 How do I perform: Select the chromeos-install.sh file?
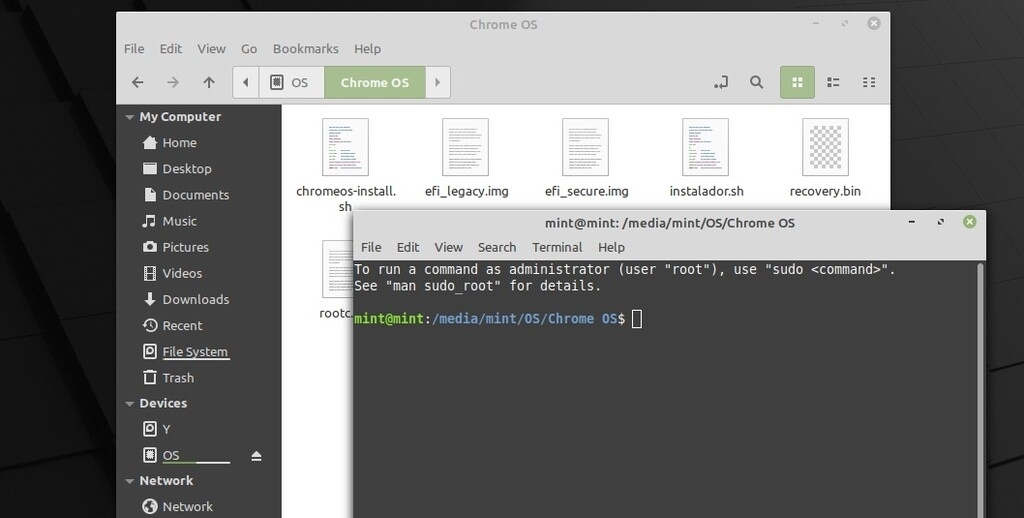[x=345, y=165]
